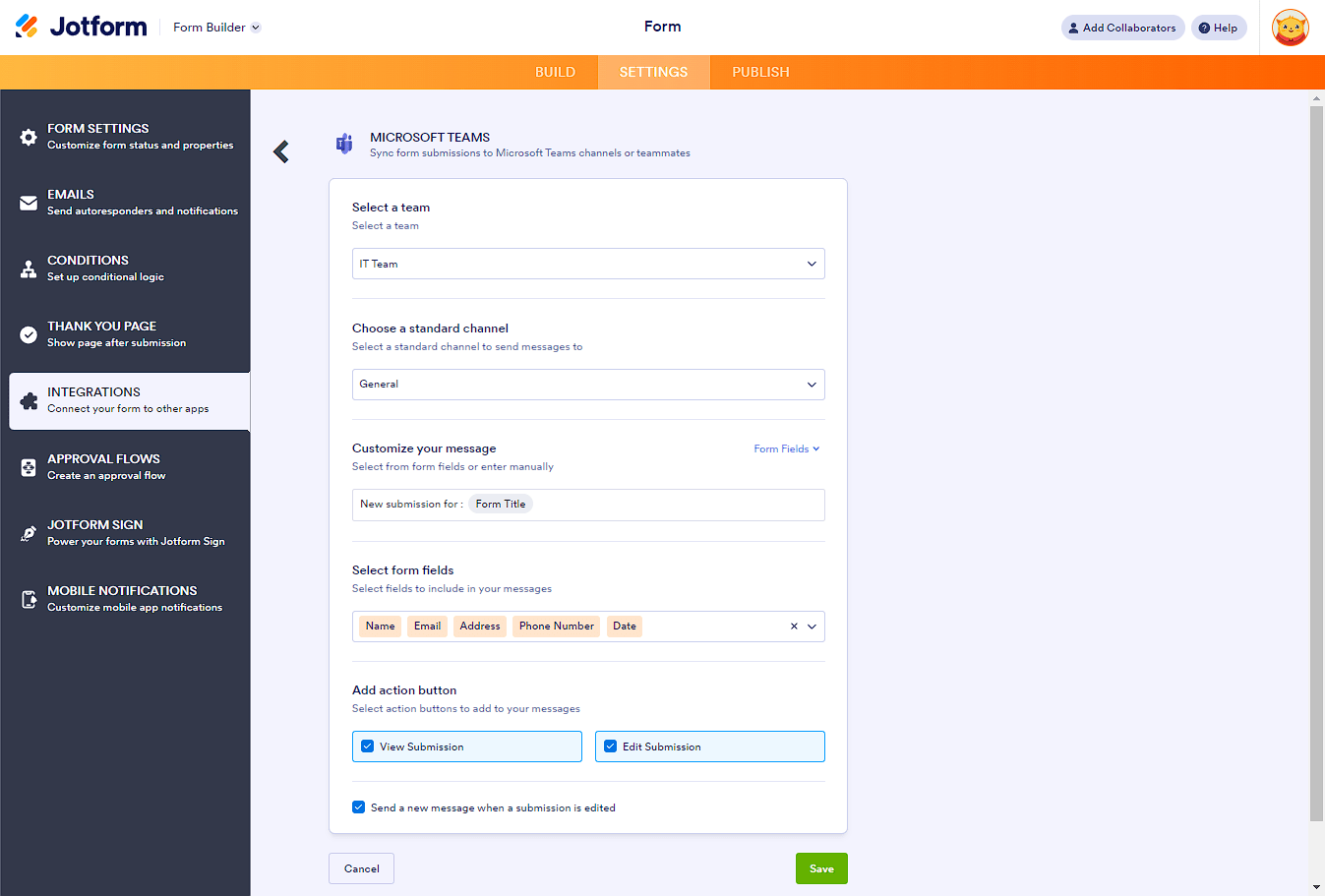Click the back arrow beside Microsoft Teams
Screen dimensions: 1325x896
click(x=281, y=151)
